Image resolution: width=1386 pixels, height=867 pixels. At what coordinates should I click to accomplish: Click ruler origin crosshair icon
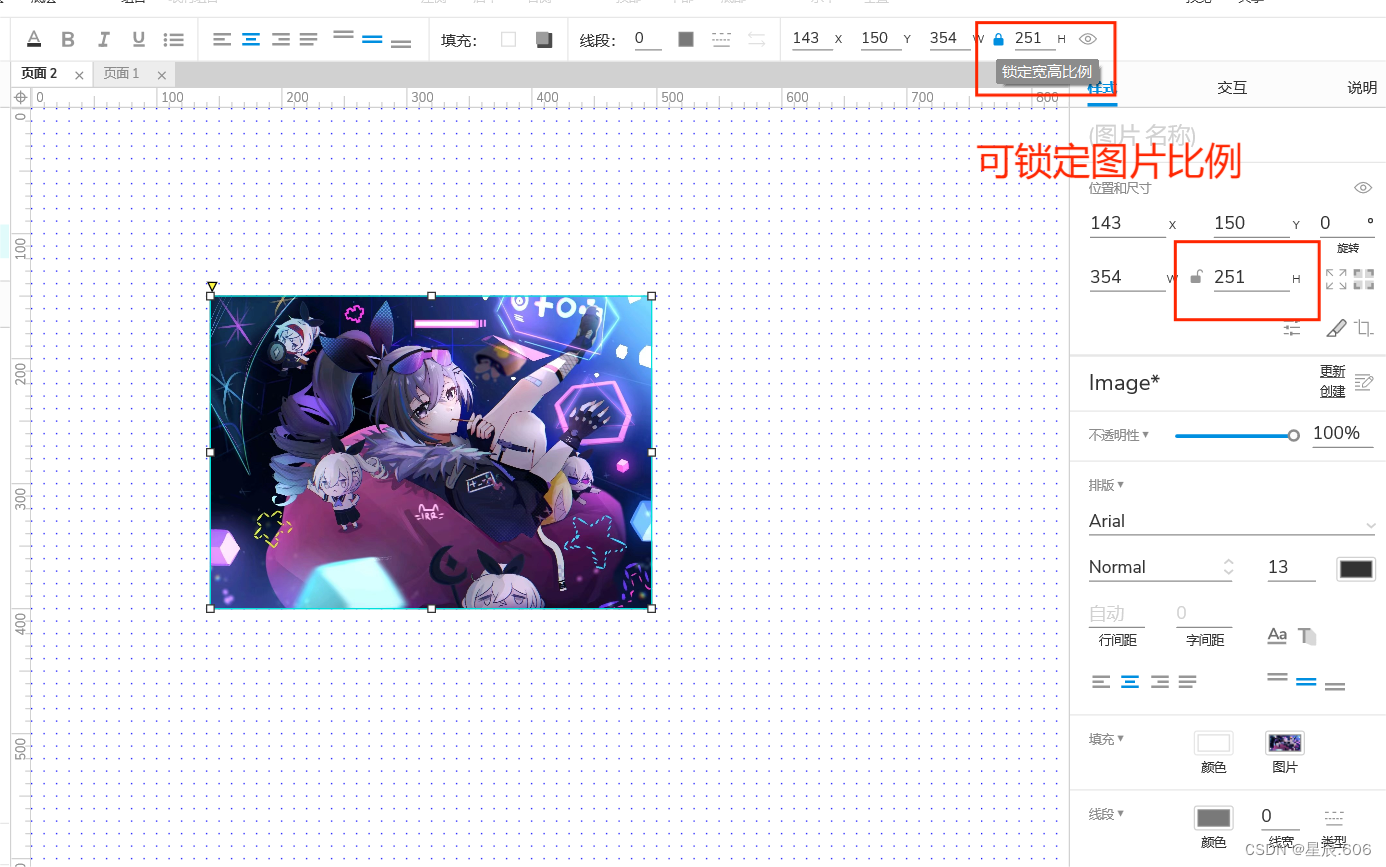pyautogui.click(x=19, y=97)
